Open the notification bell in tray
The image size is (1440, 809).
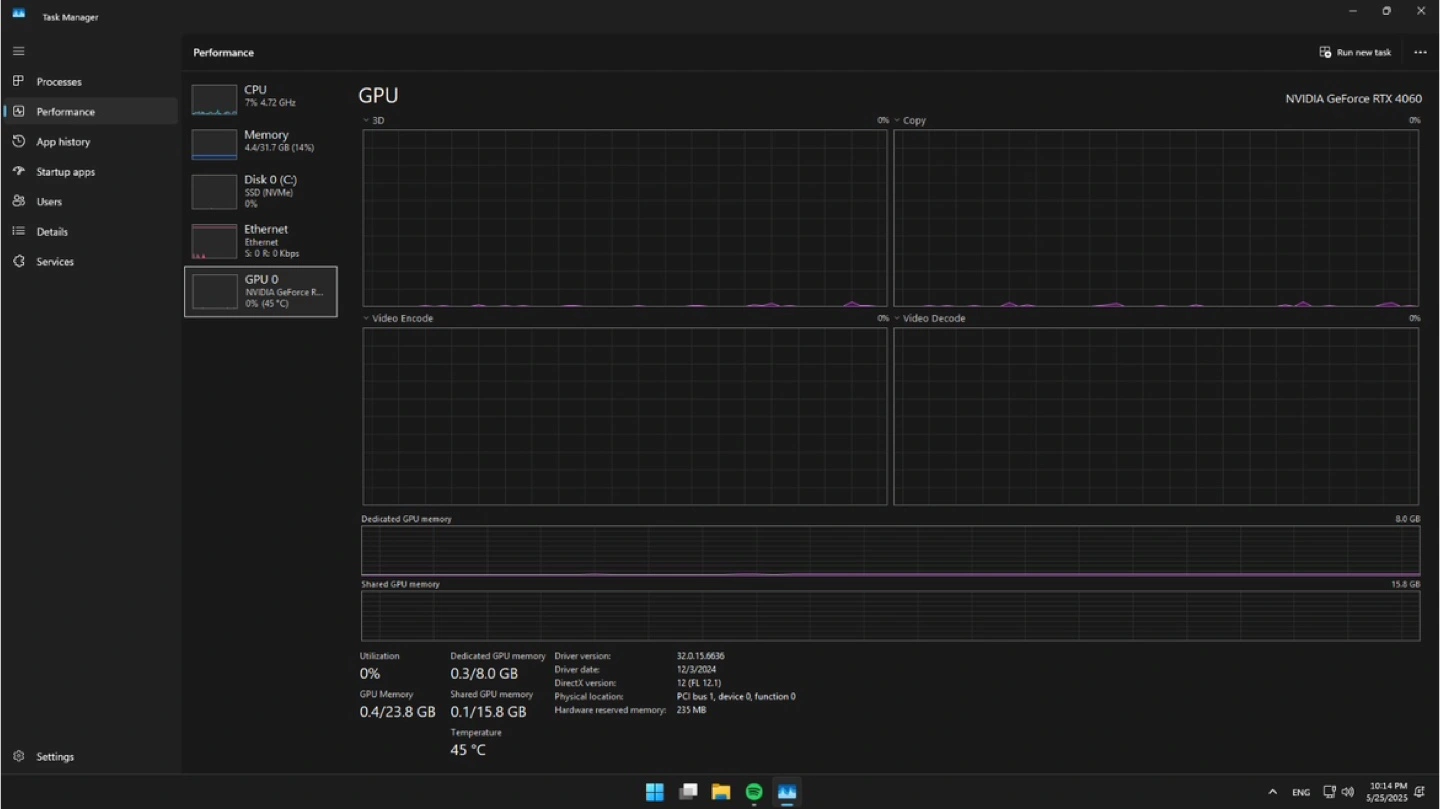pyautogui.click(x=1419, y=792)
